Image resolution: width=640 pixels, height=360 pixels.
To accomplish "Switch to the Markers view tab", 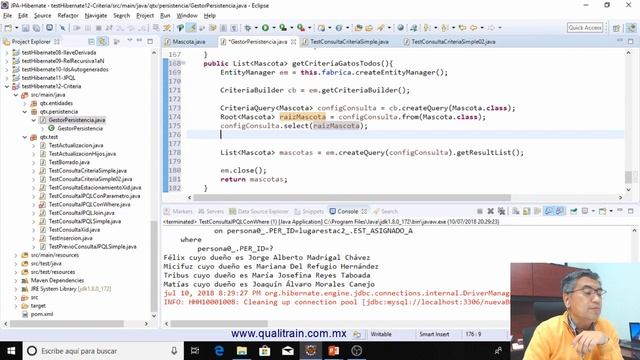I will click(178, 211).
